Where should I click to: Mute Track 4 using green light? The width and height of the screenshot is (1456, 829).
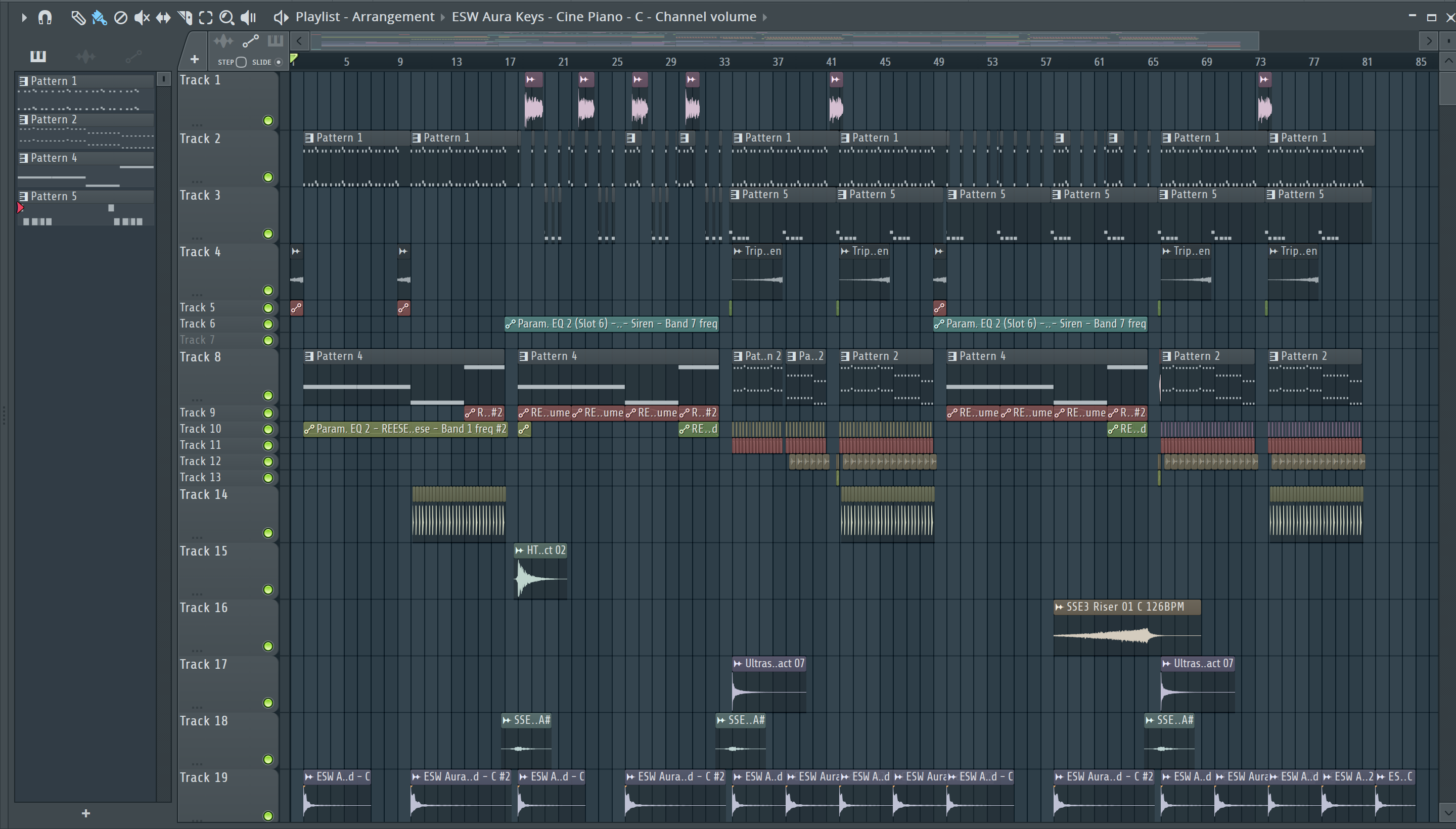267,290
